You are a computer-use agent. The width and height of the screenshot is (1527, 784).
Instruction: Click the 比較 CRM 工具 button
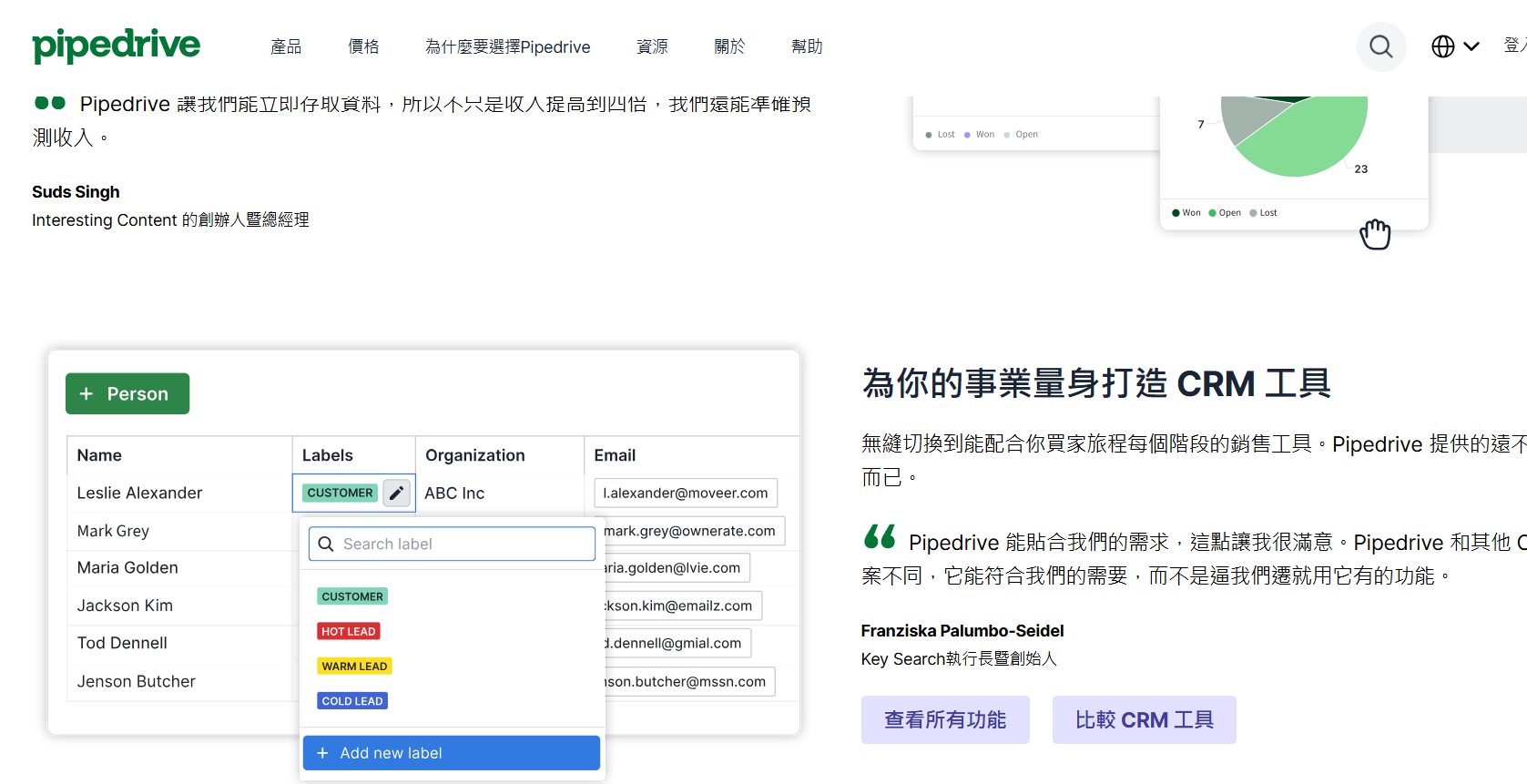click(x=1144, y=719)
